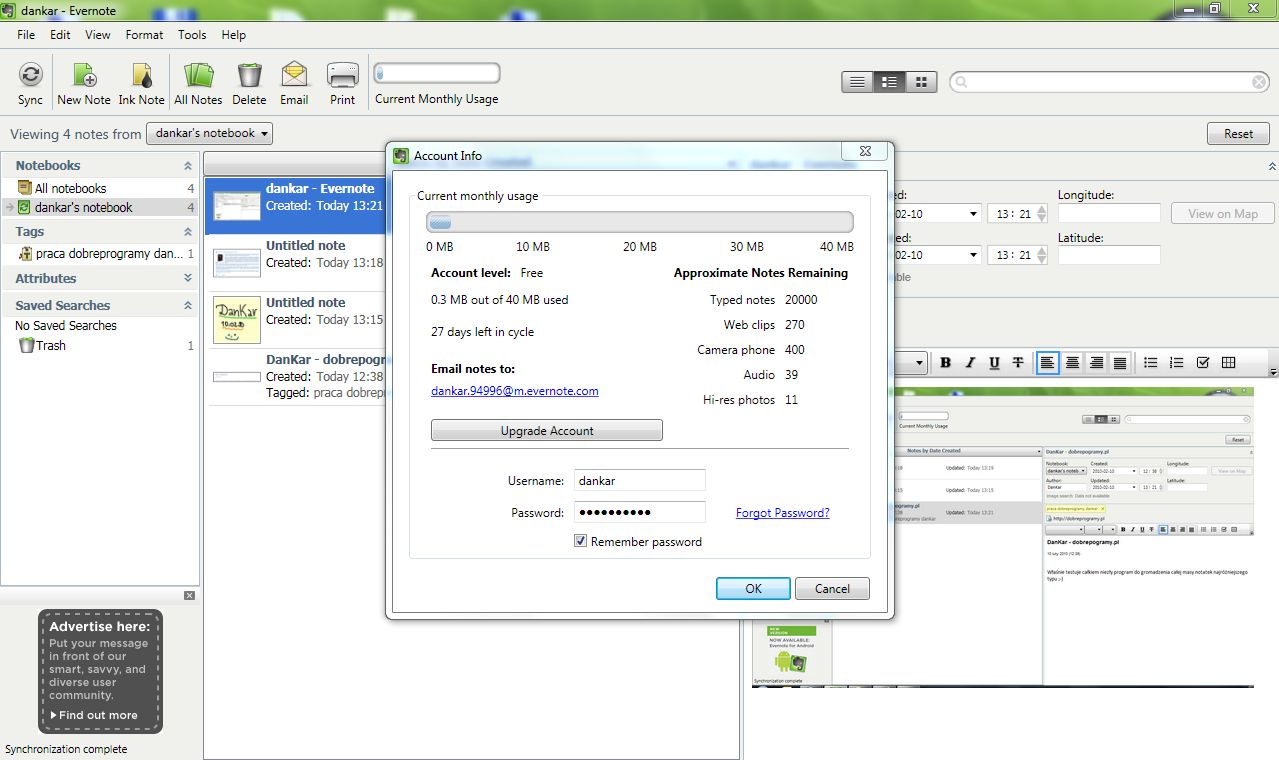Center align note text

(x=1072, y=363)
